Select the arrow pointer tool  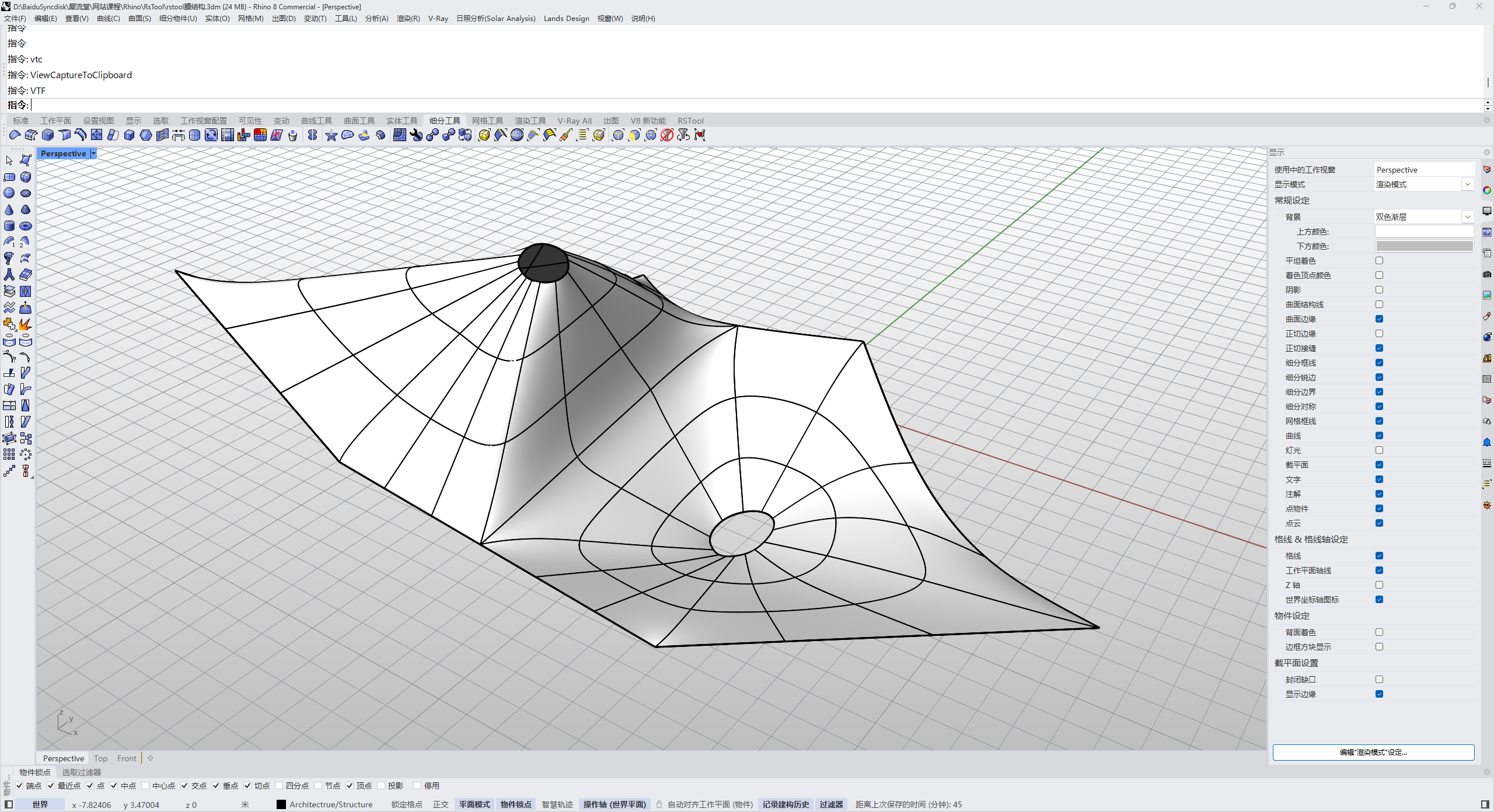(x=9, y=160)
